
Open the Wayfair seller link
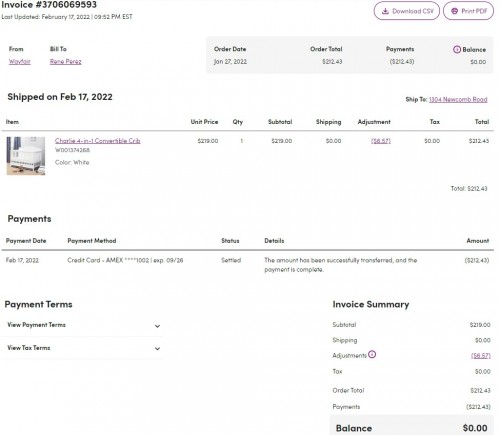point(20,61)
